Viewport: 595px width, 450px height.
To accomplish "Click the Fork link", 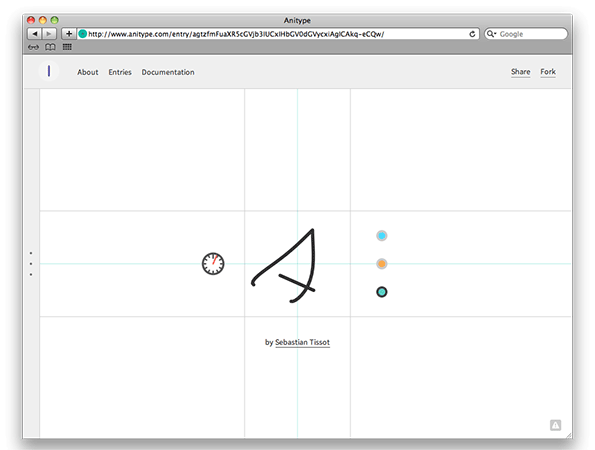I will 548,72.
